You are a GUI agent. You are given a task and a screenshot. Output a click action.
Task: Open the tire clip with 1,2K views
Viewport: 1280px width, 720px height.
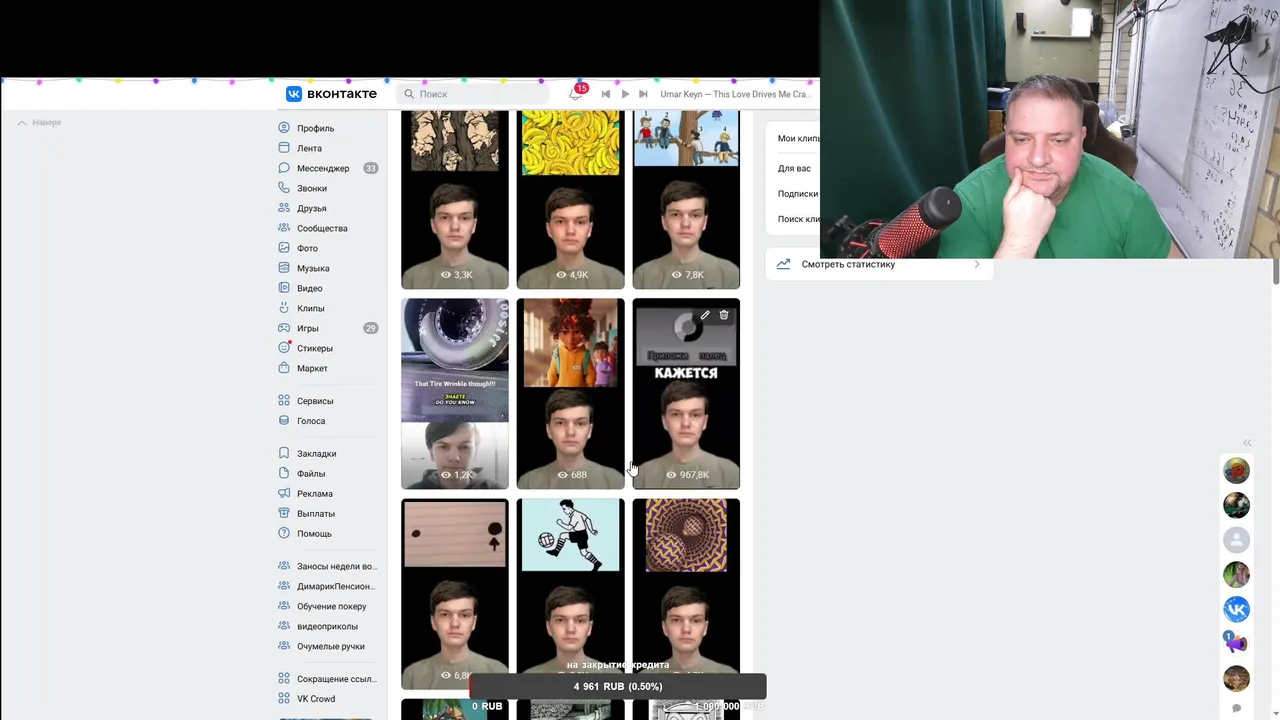(455, 394)
